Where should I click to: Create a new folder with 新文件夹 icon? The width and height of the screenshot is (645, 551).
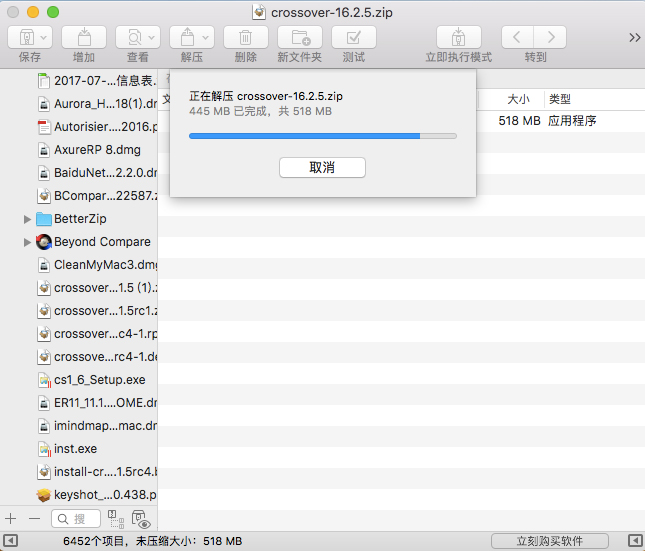pyautogui.click(x=300, y=38)
